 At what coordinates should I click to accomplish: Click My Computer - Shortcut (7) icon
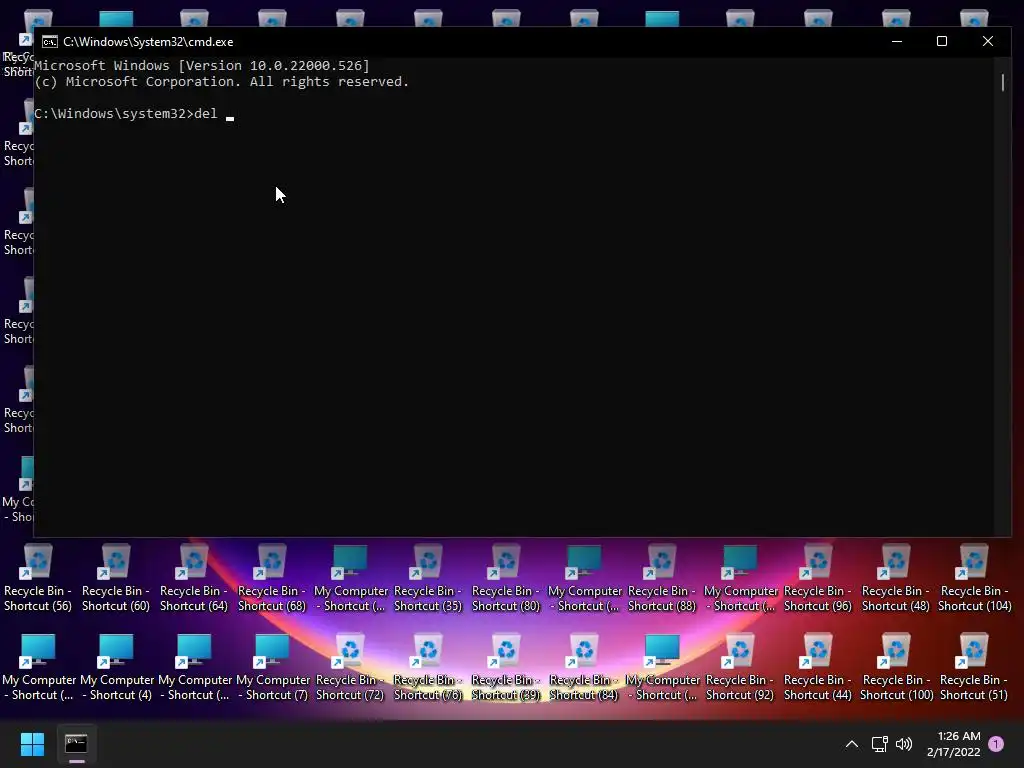coord(273,667)
